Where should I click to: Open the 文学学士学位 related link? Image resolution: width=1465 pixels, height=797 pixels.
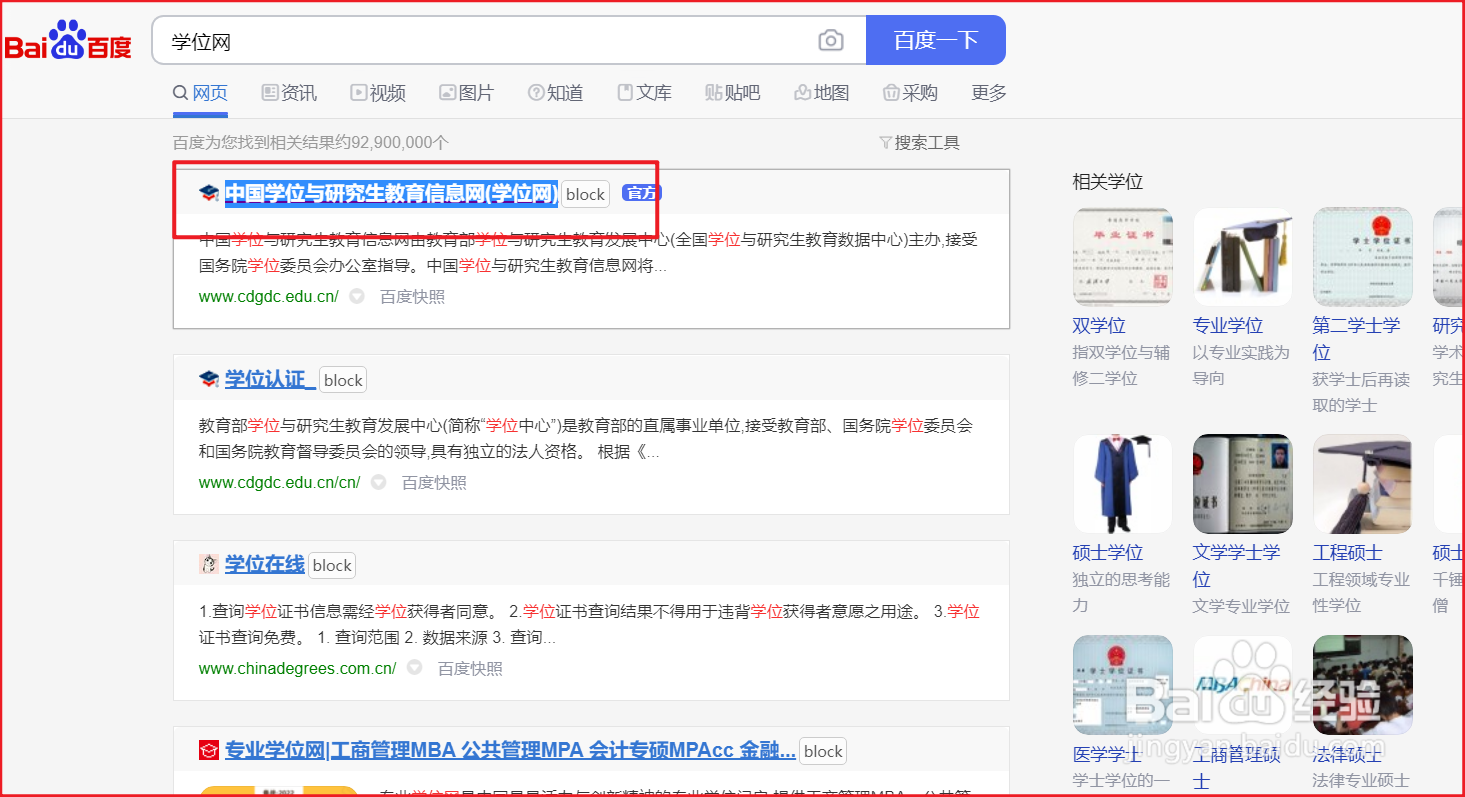pyautogui.click(x=1237, y=566)
